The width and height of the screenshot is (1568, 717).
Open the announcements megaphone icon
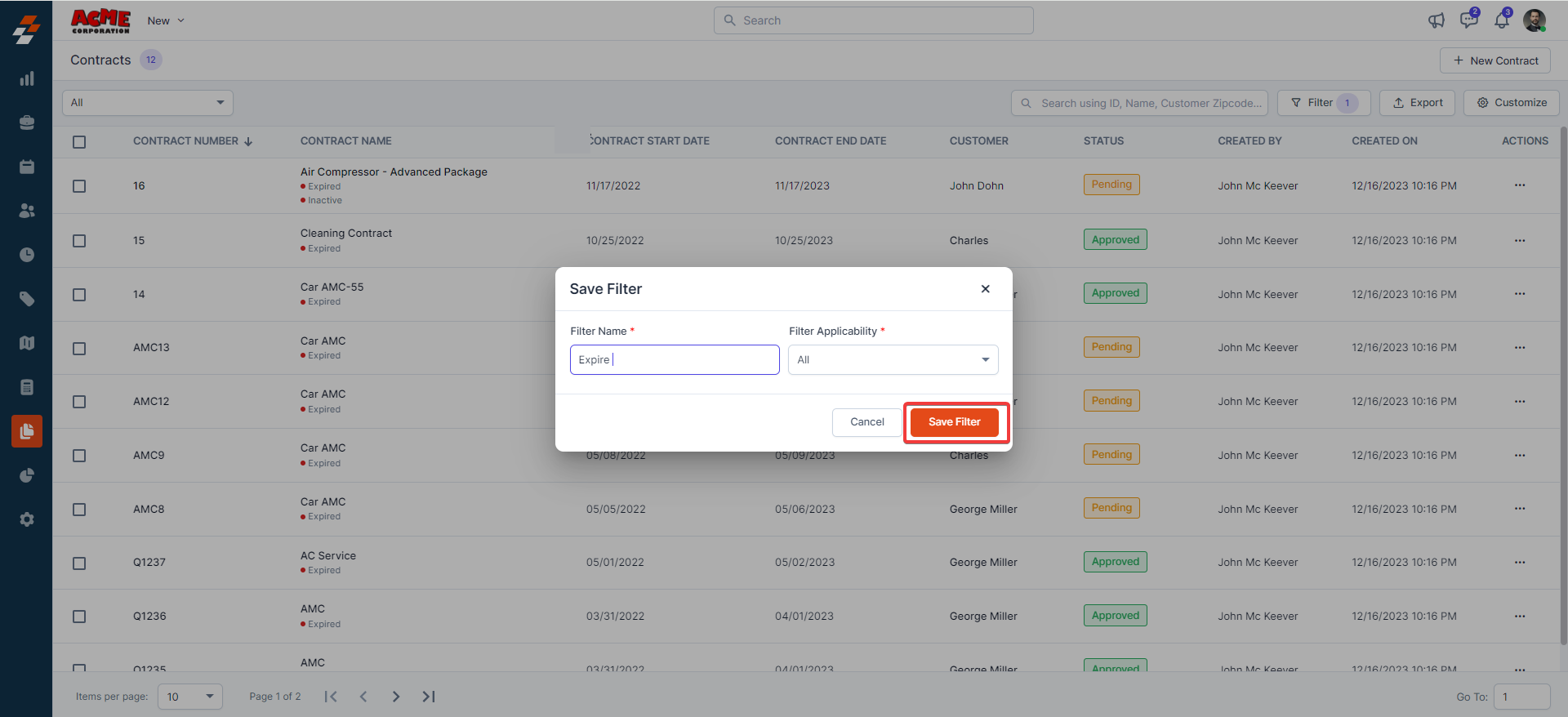(1436, 20)
